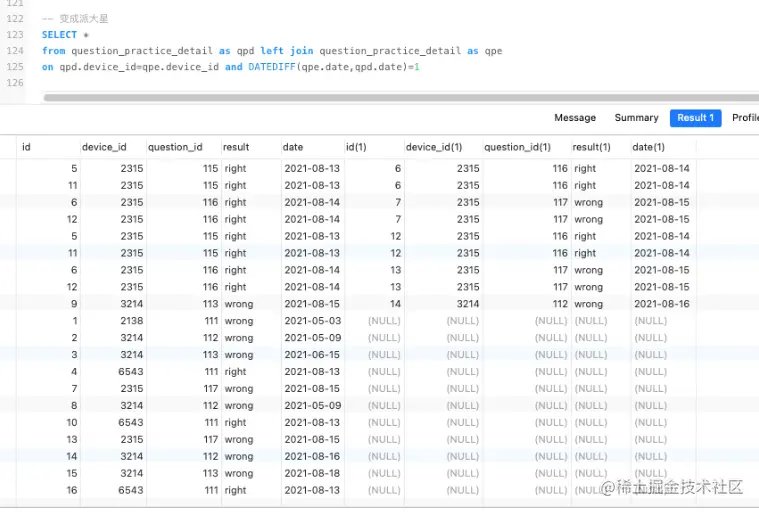759x512 pixels.
Task: Click the date(1) cell 2021-08-16
Action: coord(662,303)
